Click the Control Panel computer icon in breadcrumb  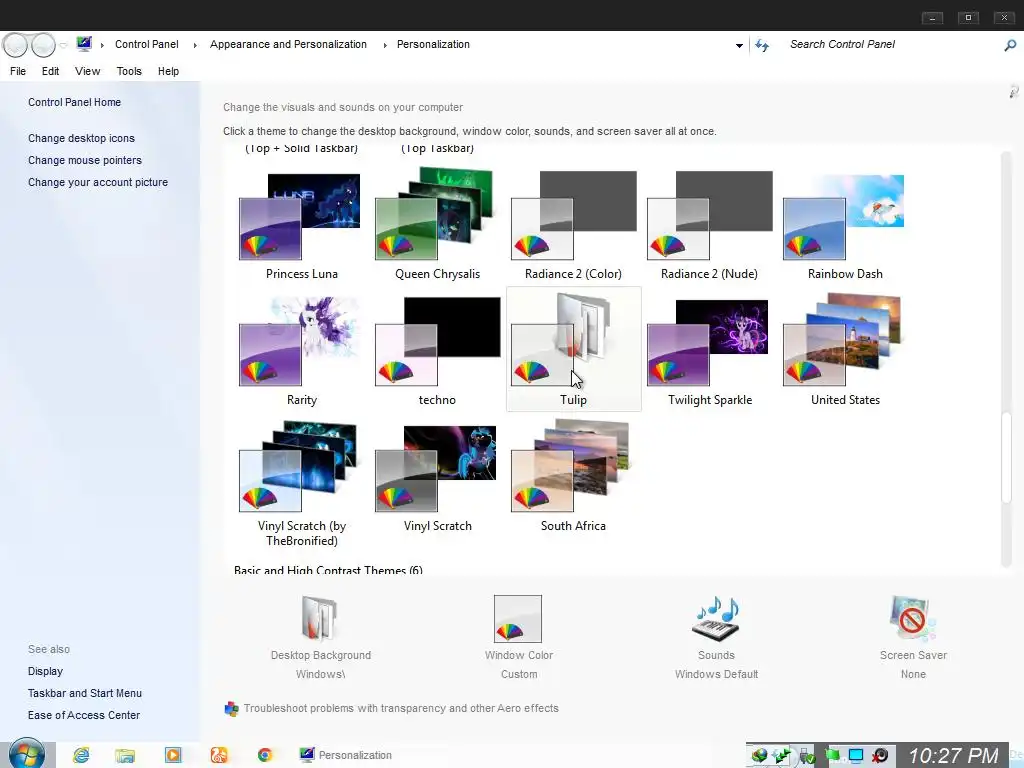[84, 44]
